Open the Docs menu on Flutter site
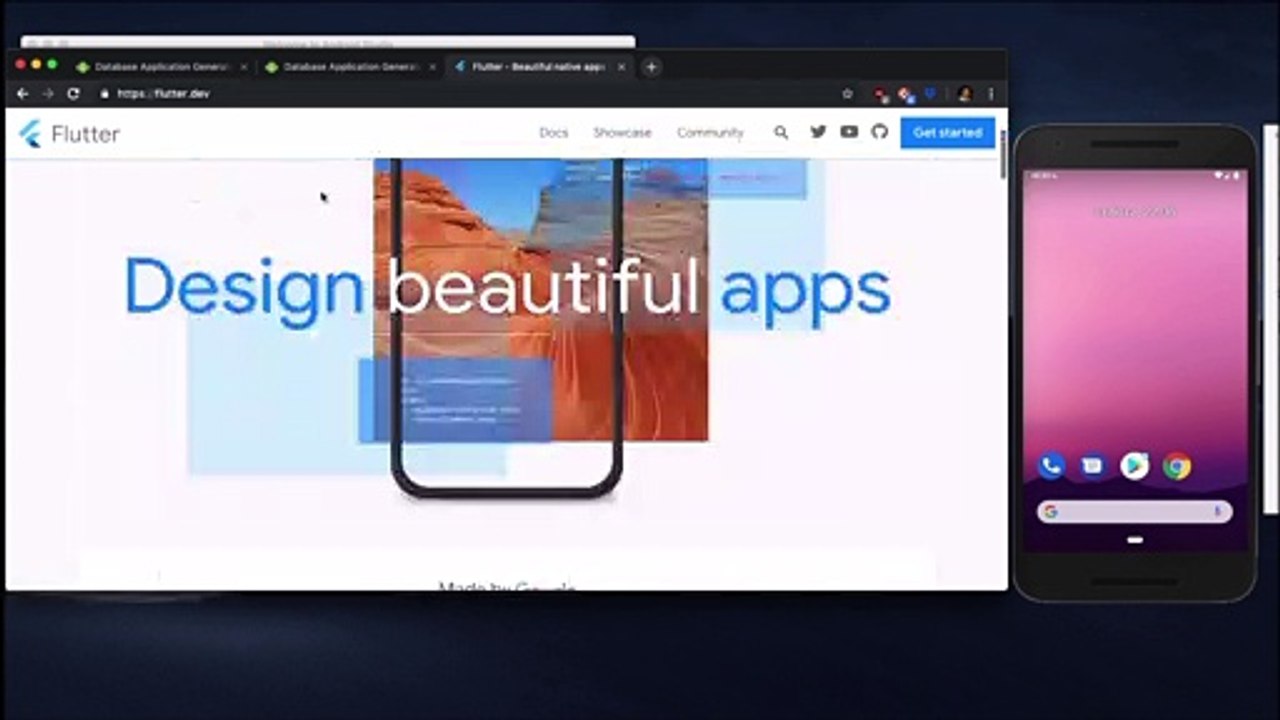This screenshot has width=1280, height=720. (x=553, y=132)
